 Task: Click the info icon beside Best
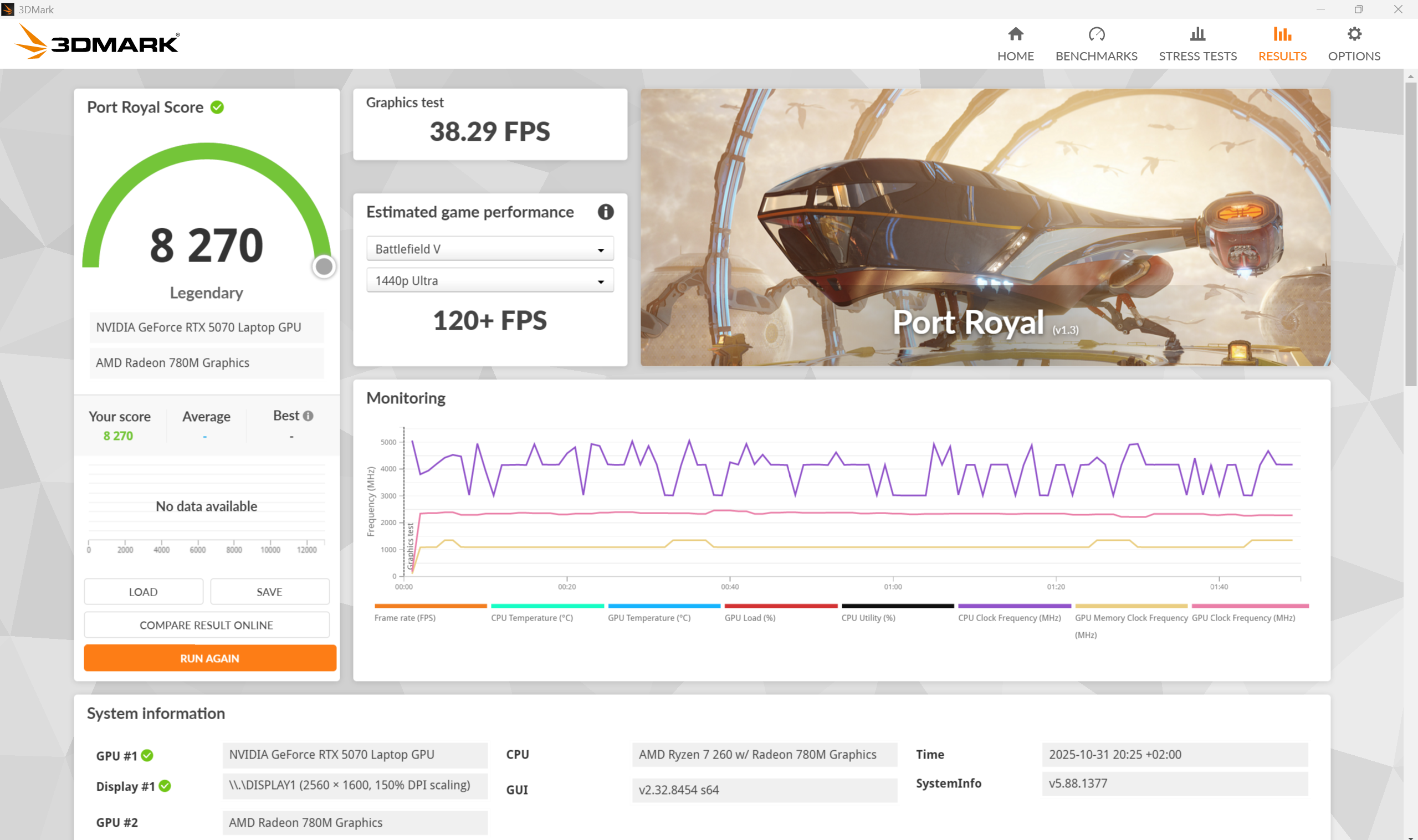click(x=308, y=416)
